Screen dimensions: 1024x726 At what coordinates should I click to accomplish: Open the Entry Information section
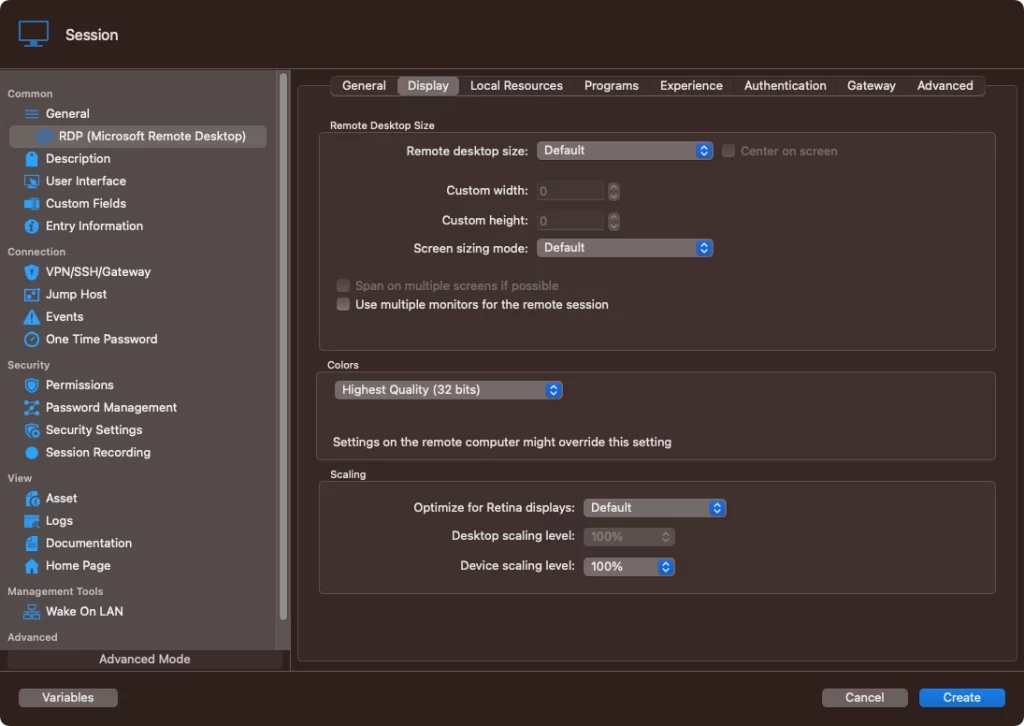94,226
